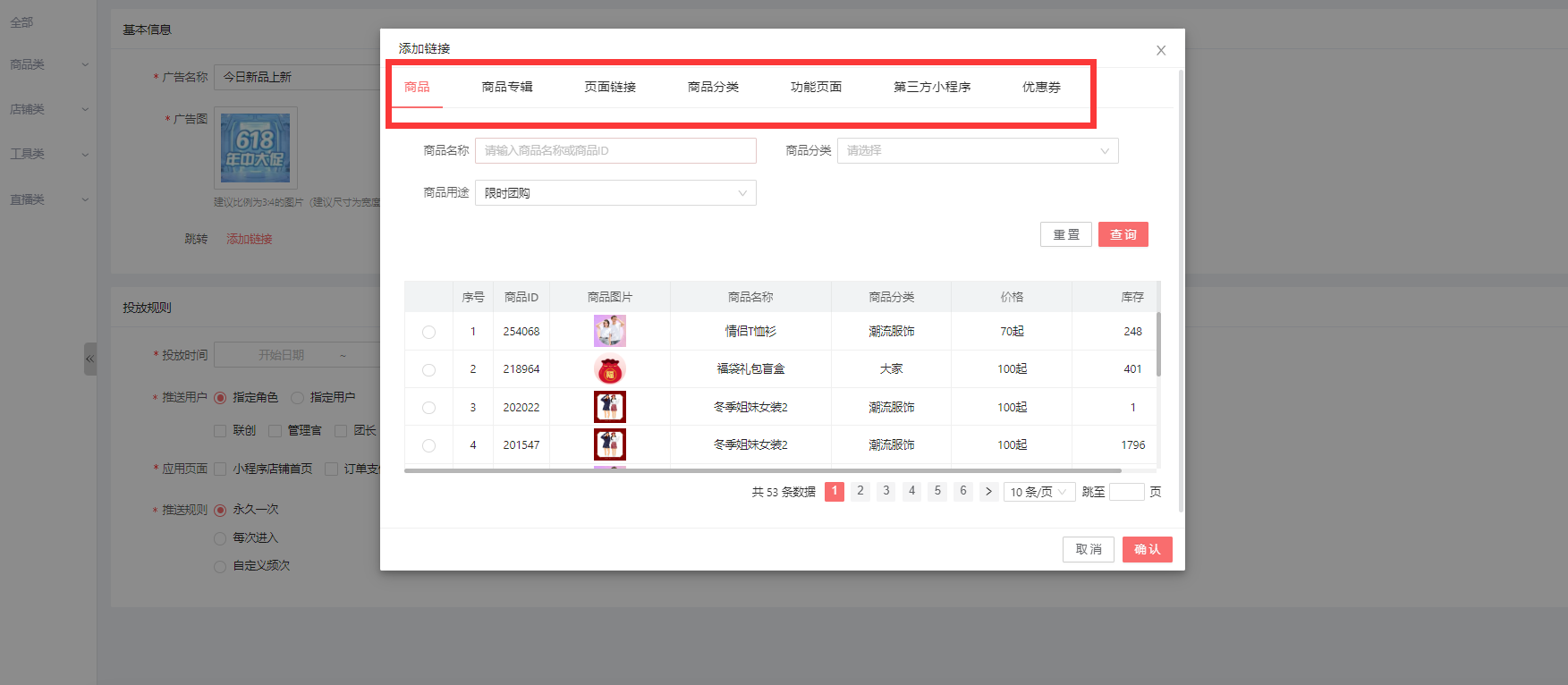
Task: Click the 情侣T恤衫 product thumbnail
Action: click(x=609, y=331)
